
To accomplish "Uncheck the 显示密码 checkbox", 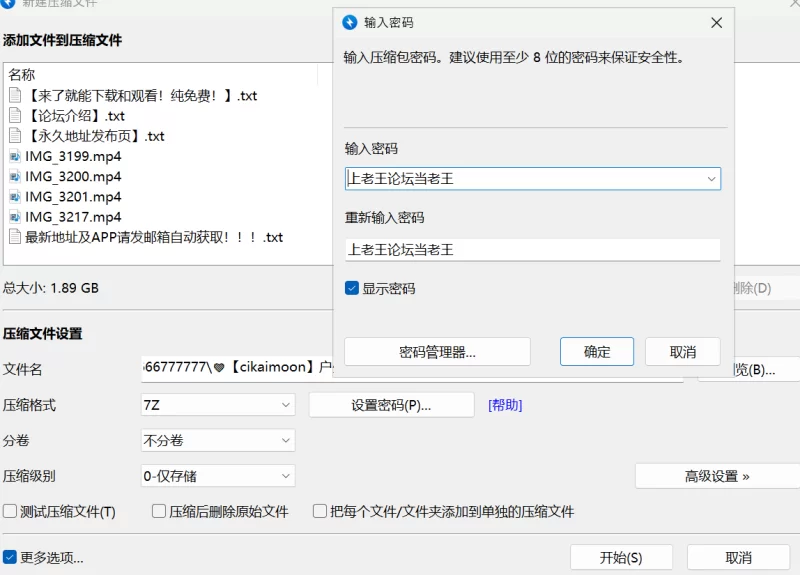I will (352, 288).
